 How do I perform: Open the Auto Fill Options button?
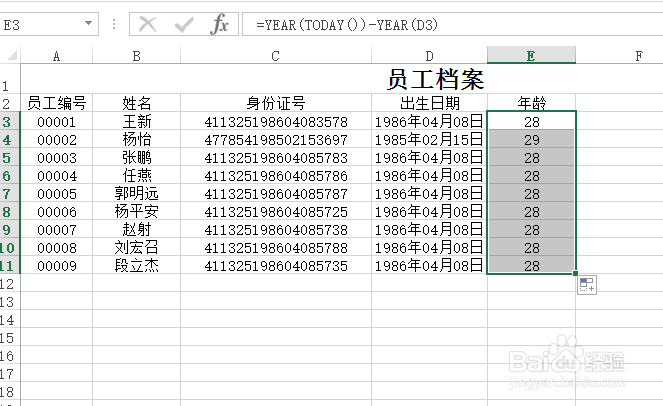[x=587, y=285]
